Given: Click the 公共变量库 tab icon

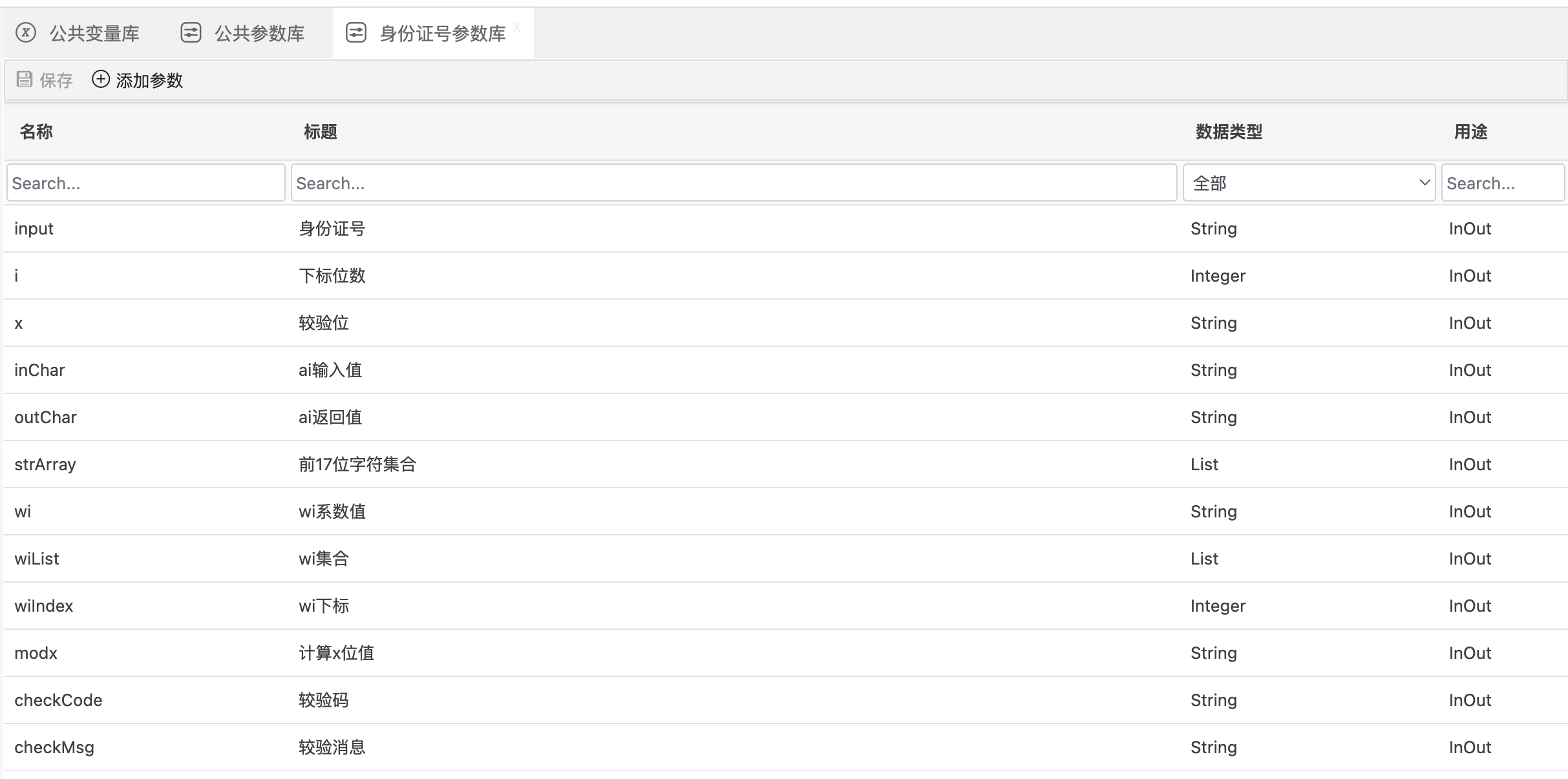Looking at the screenshot, I should click(26, 32).
